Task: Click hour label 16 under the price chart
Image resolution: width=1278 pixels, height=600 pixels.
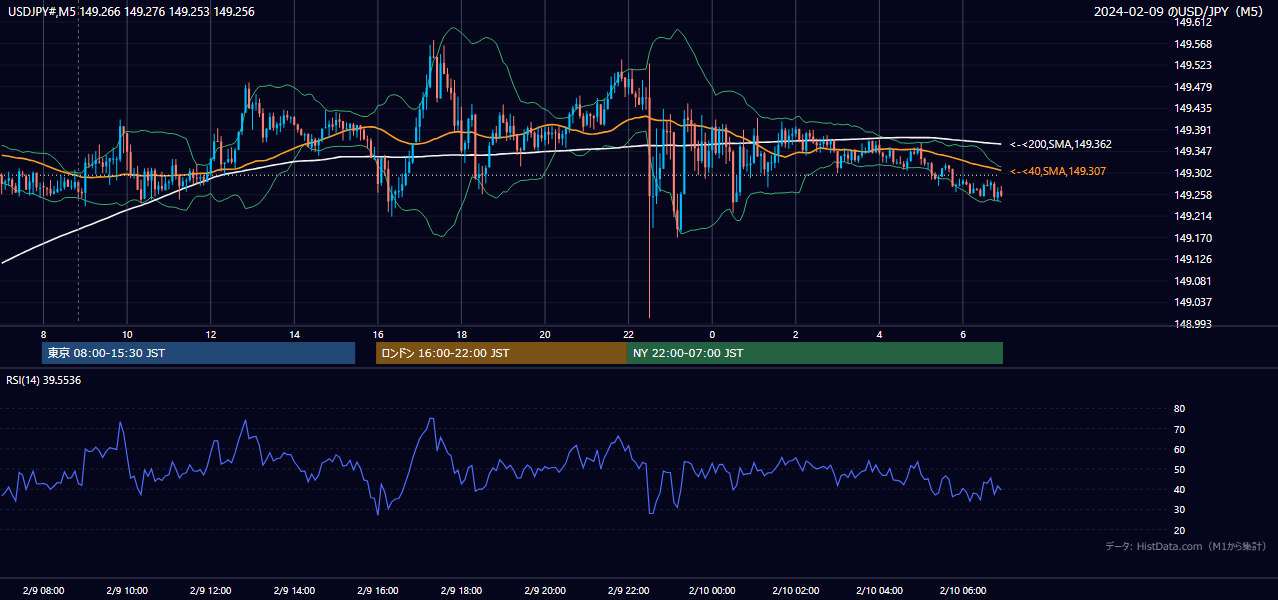Action: point(378,334)
